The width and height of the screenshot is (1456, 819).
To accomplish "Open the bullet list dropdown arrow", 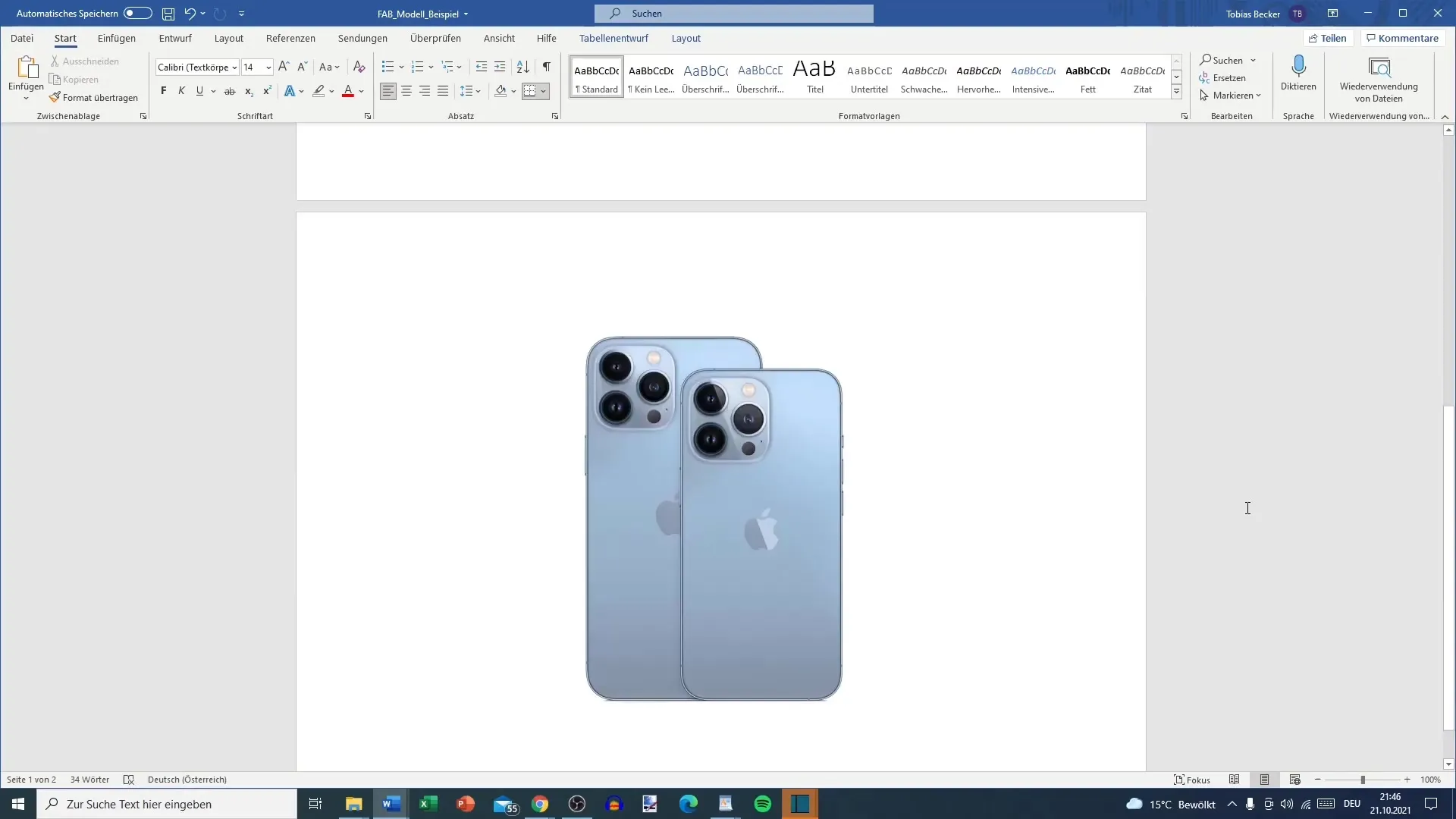I will 401,67.
